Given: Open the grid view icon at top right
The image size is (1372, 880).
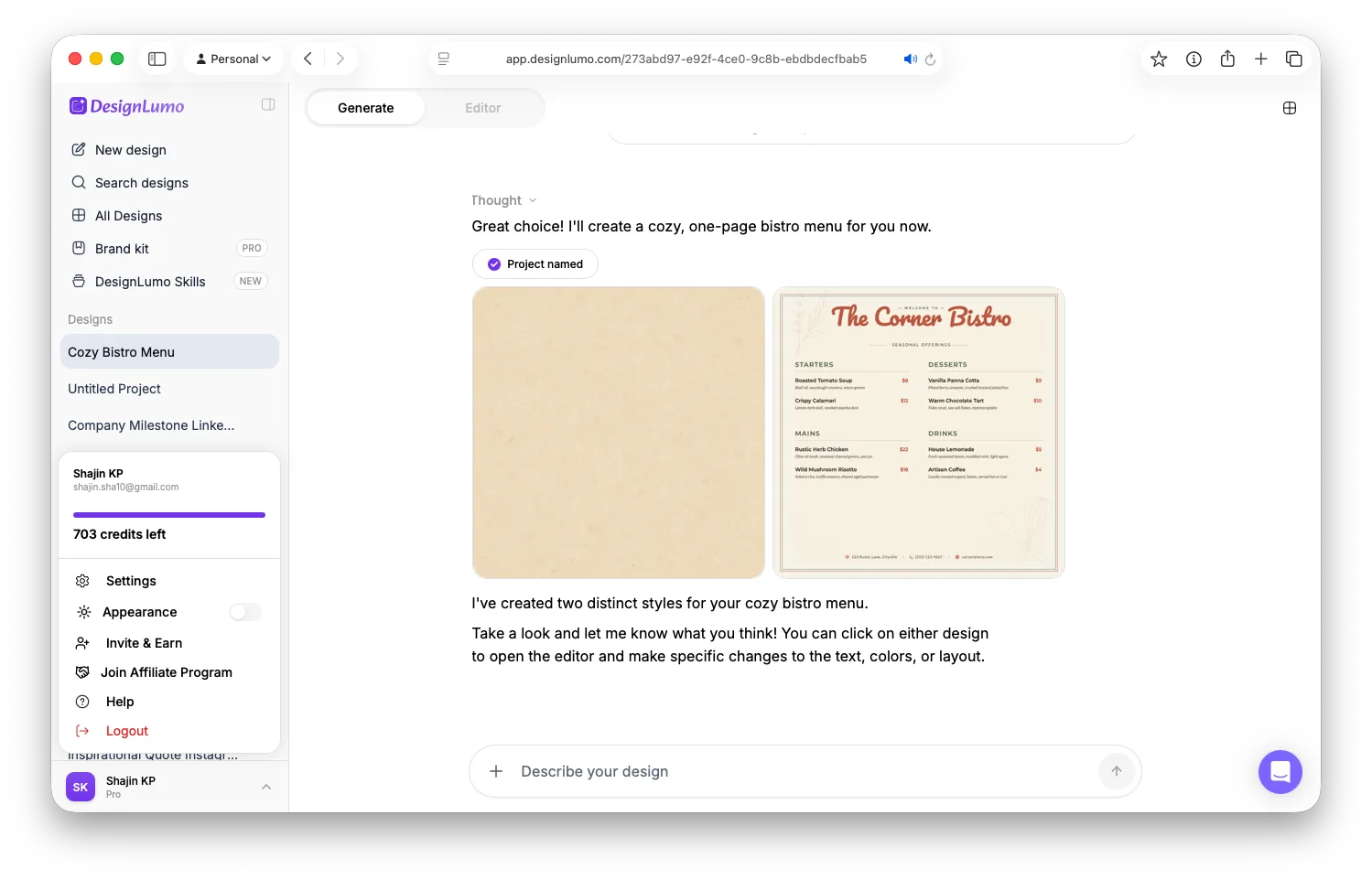Looking at the screenshot, I should click(x=1290, y=108).
